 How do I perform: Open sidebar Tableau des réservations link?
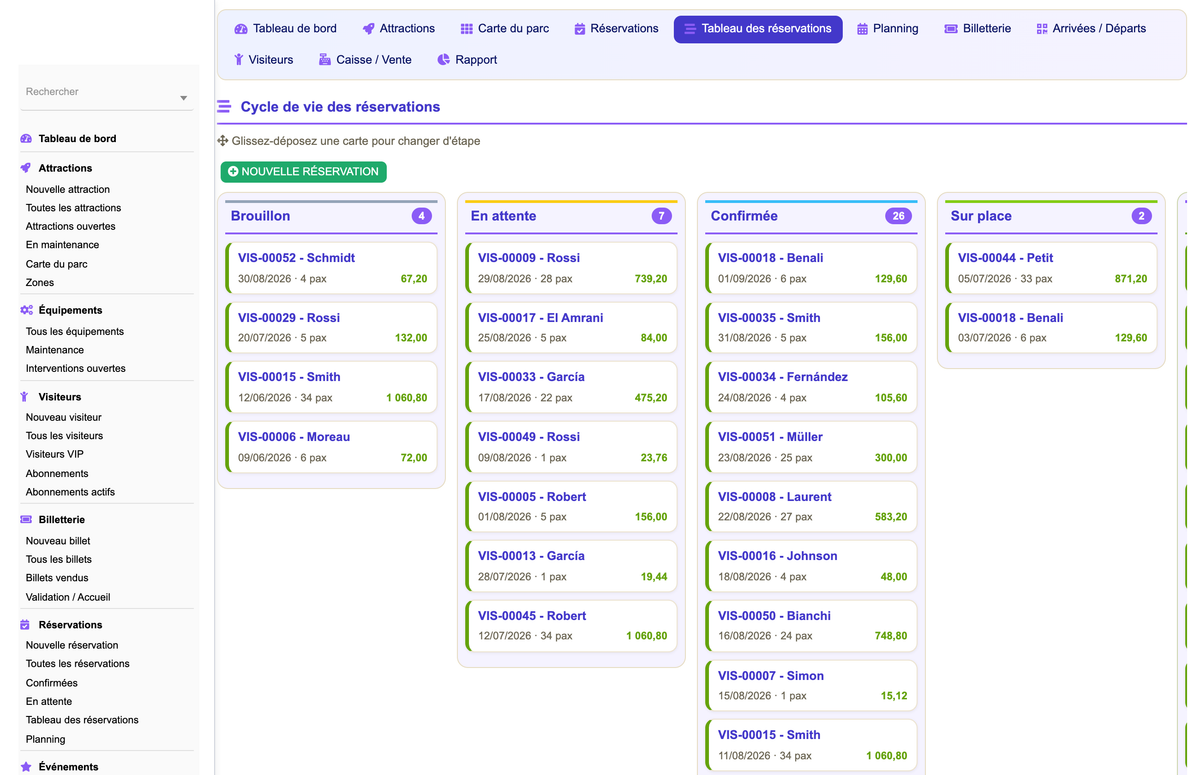(x=82, y=720)
